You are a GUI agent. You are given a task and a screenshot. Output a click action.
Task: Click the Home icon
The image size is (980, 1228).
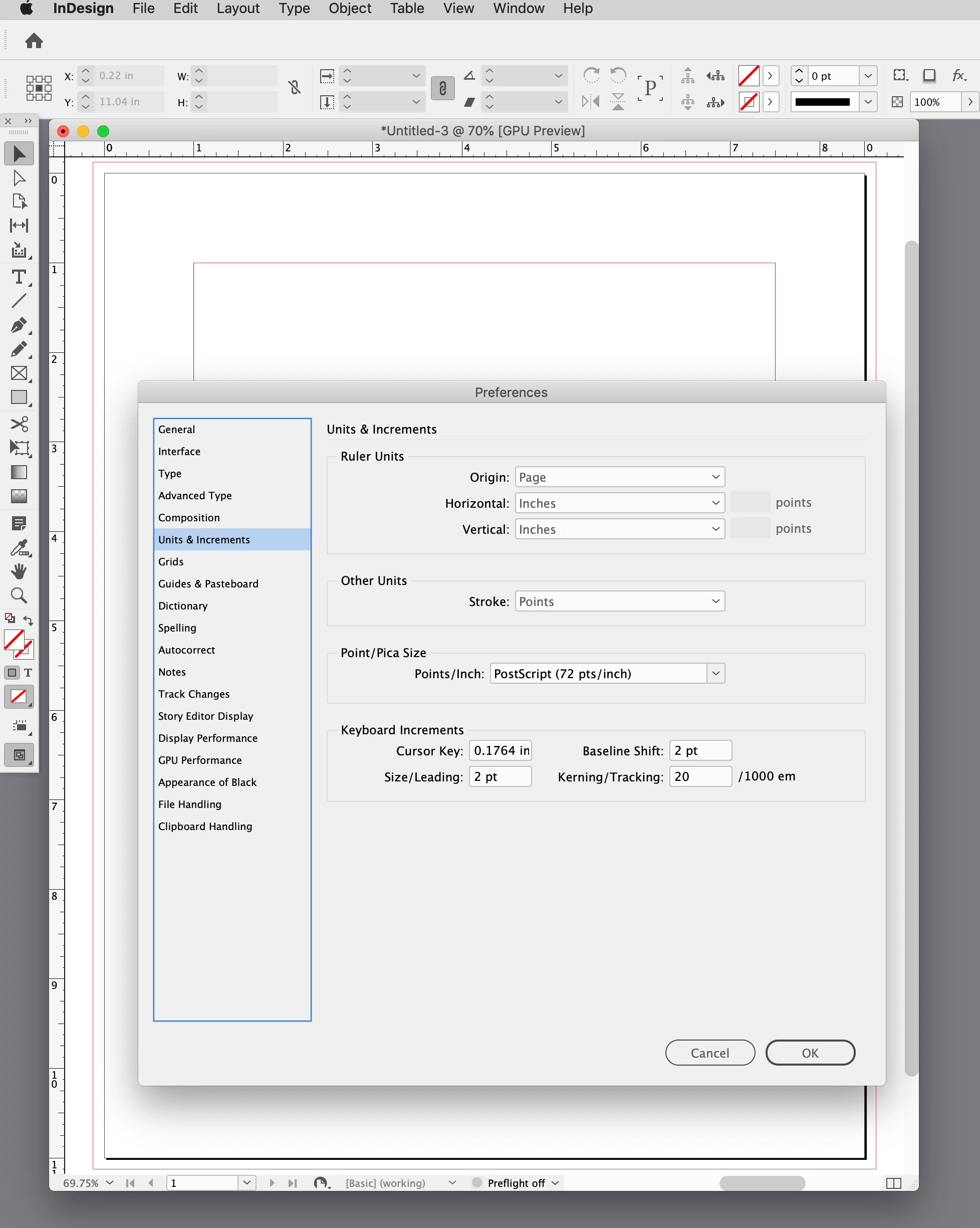pyautogui.click(x=34, y=41)
